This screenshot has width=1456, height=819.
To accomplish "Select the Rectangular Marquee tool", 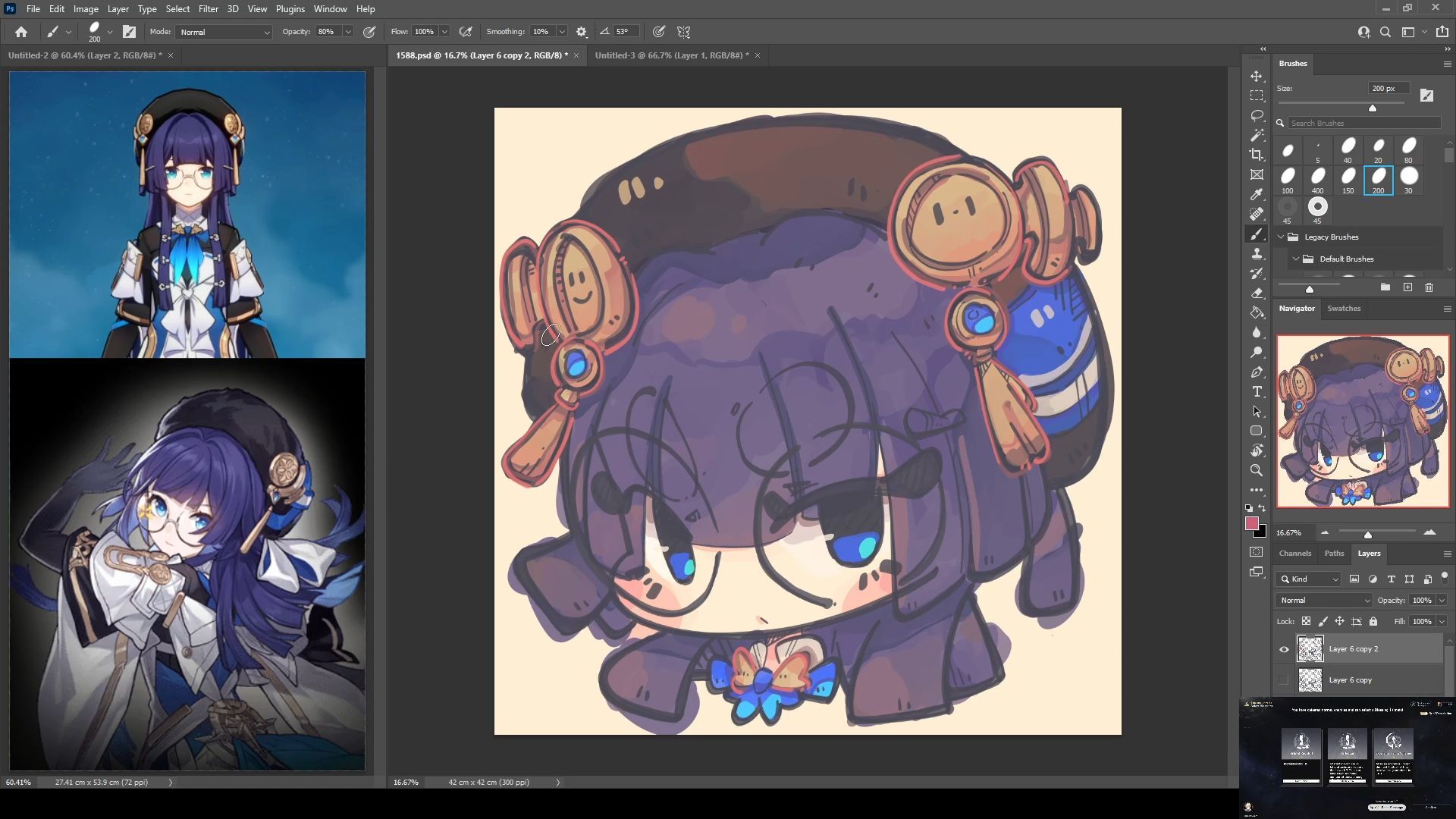I will 1257,96.
